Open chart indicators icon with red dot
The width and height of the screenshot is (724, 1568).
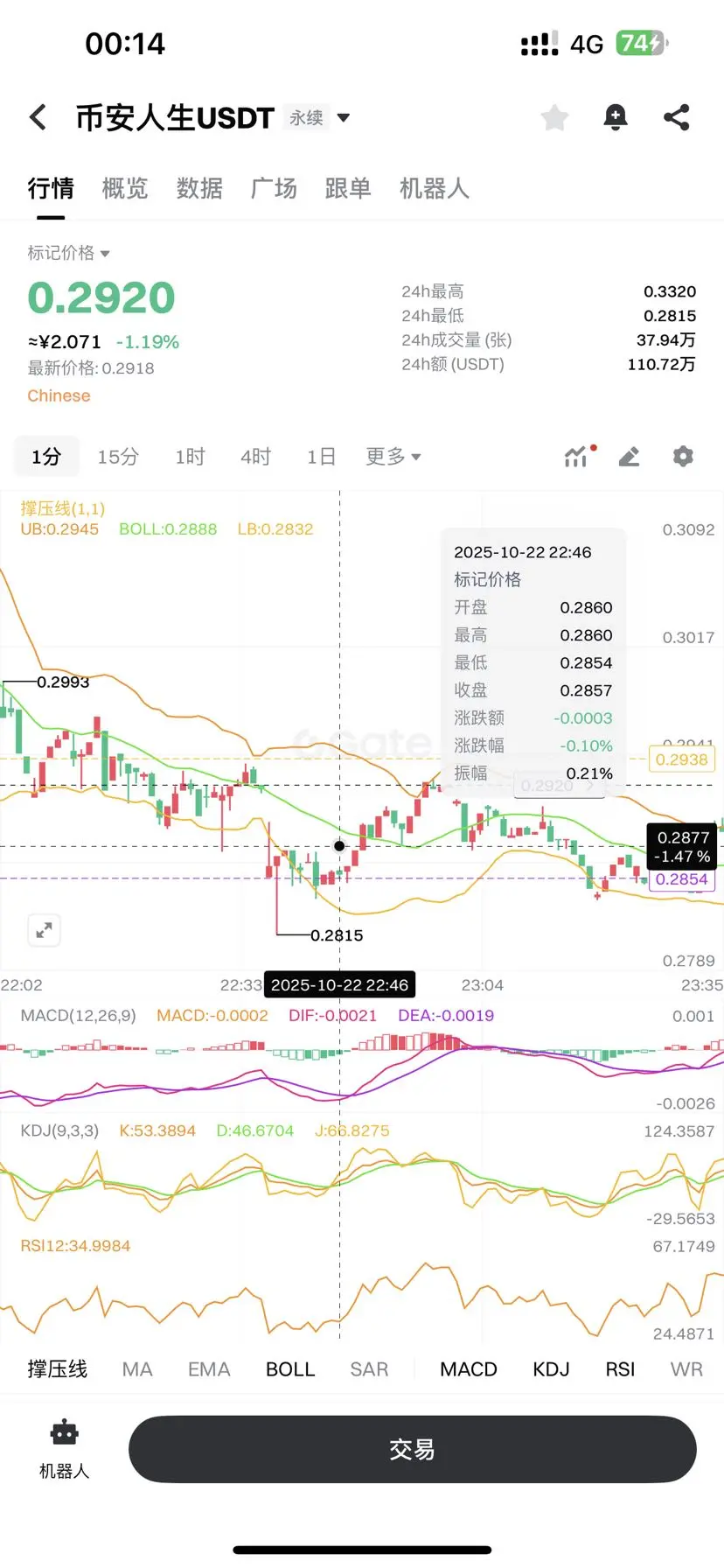point(579,456)
